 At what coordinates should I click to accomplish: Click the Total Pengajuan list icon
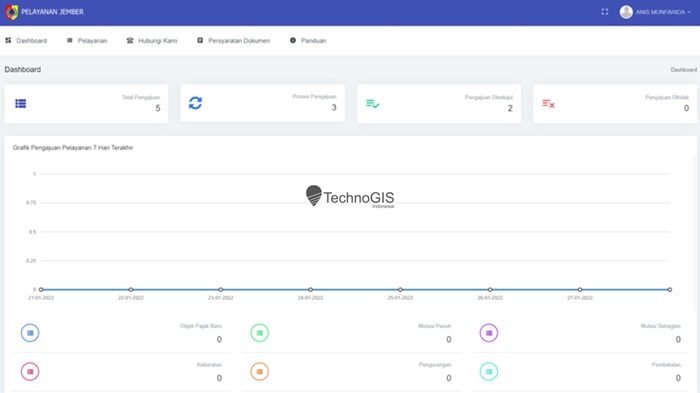click(x=21, y=104)
